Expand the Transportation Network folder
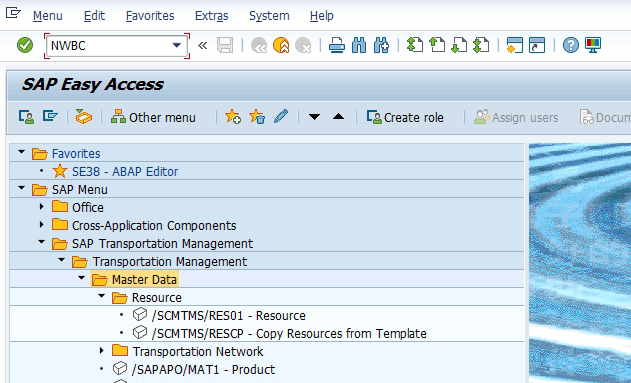The width and height of the screenshot is (631, 383). pos(102,351)
